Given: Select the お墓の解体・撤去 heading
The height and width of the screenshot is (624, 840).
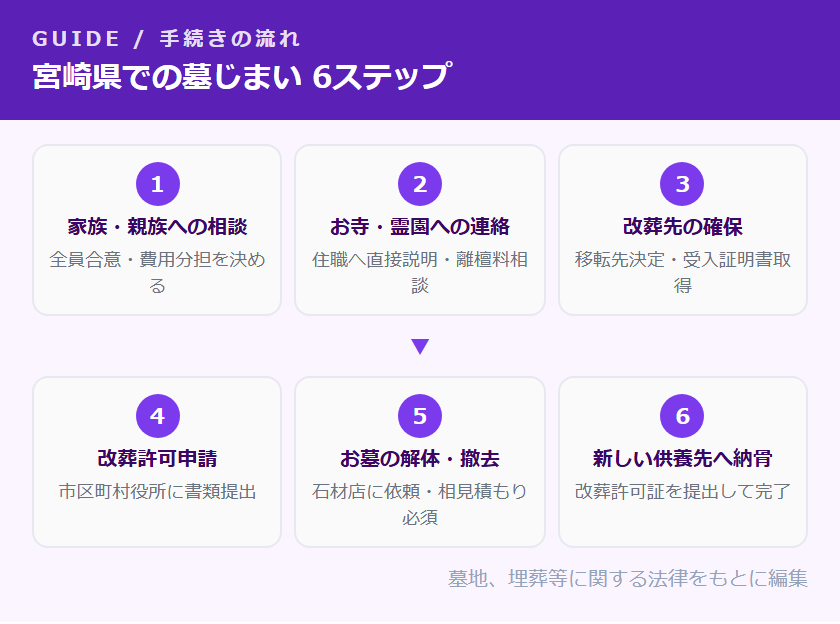Looking at the screenshot, I should (420, 458).
